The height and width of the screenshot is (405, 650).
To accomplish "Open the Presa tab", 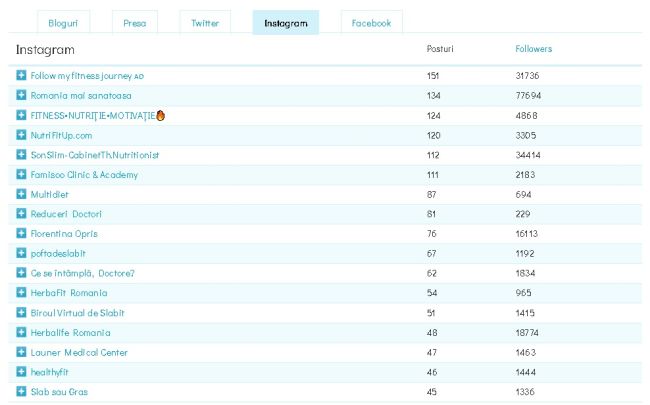I will [x=134, y=23].
